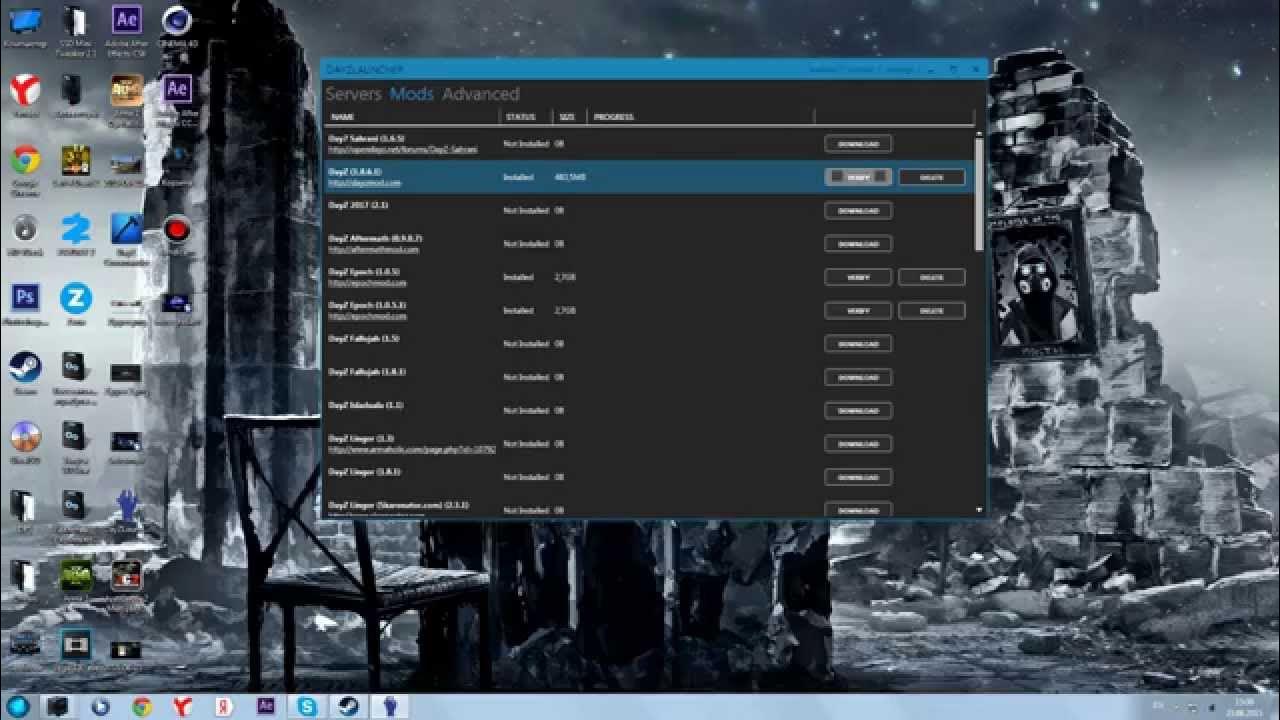Open Skype from the taskbar

307,706
